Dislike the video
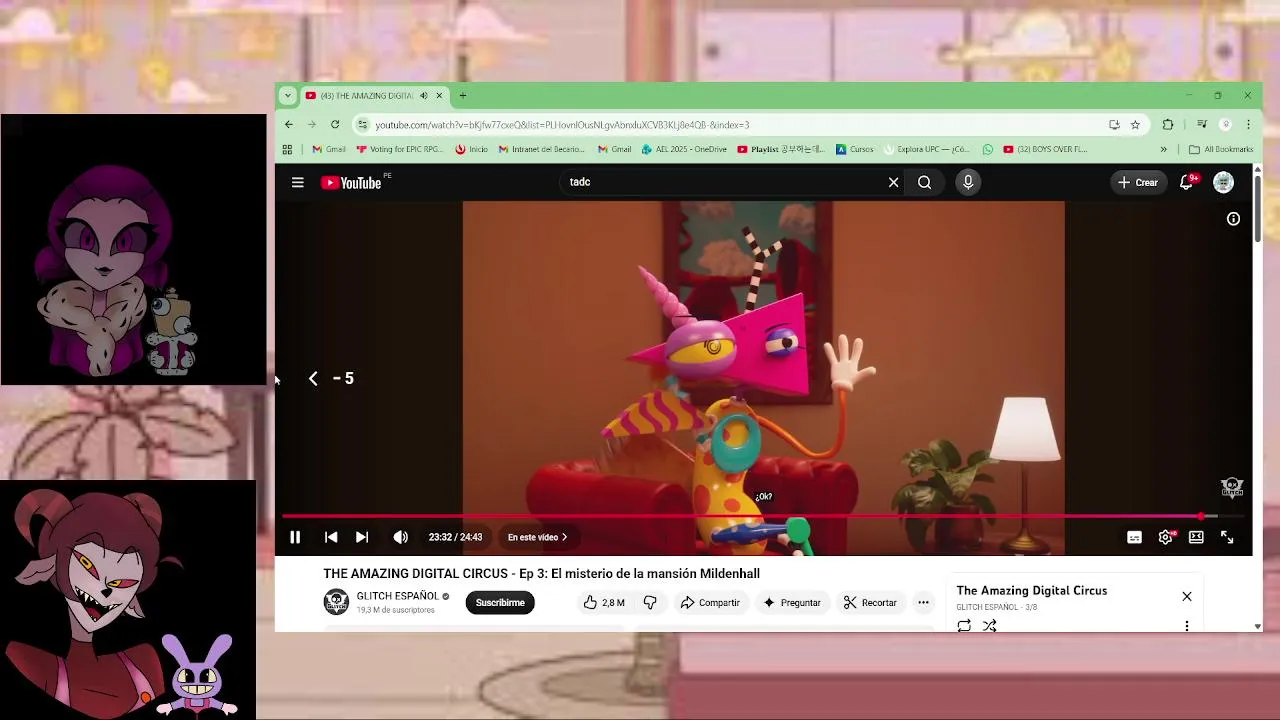Image resolution: width=1280 pixels, height=720 pixels. [650, 603]
